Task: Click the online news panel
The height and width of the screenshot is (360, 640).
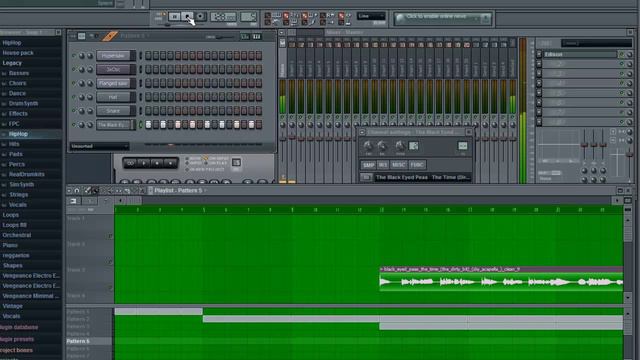Action: 443,18
